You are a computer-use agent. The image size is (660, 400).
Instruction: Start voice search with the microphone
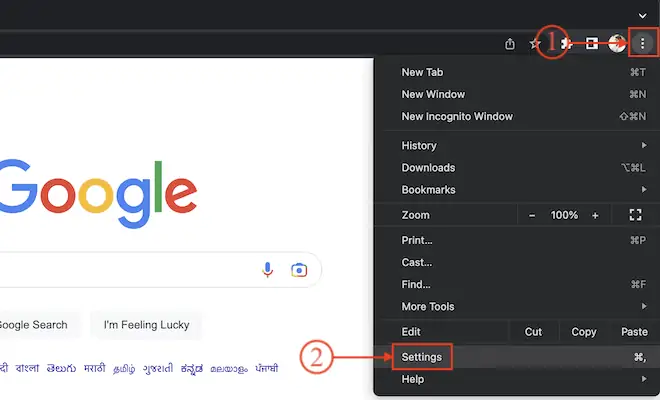[268, 270]
